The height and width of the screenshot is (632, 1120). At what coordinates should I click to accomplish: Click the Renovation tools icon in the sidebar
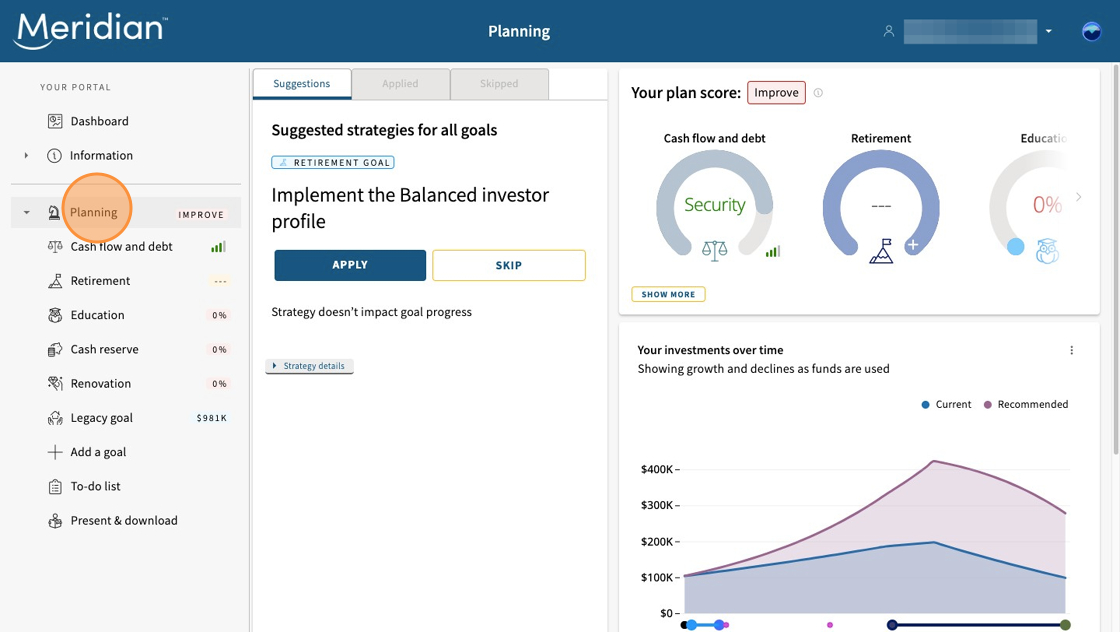click(x=55, y=384)
